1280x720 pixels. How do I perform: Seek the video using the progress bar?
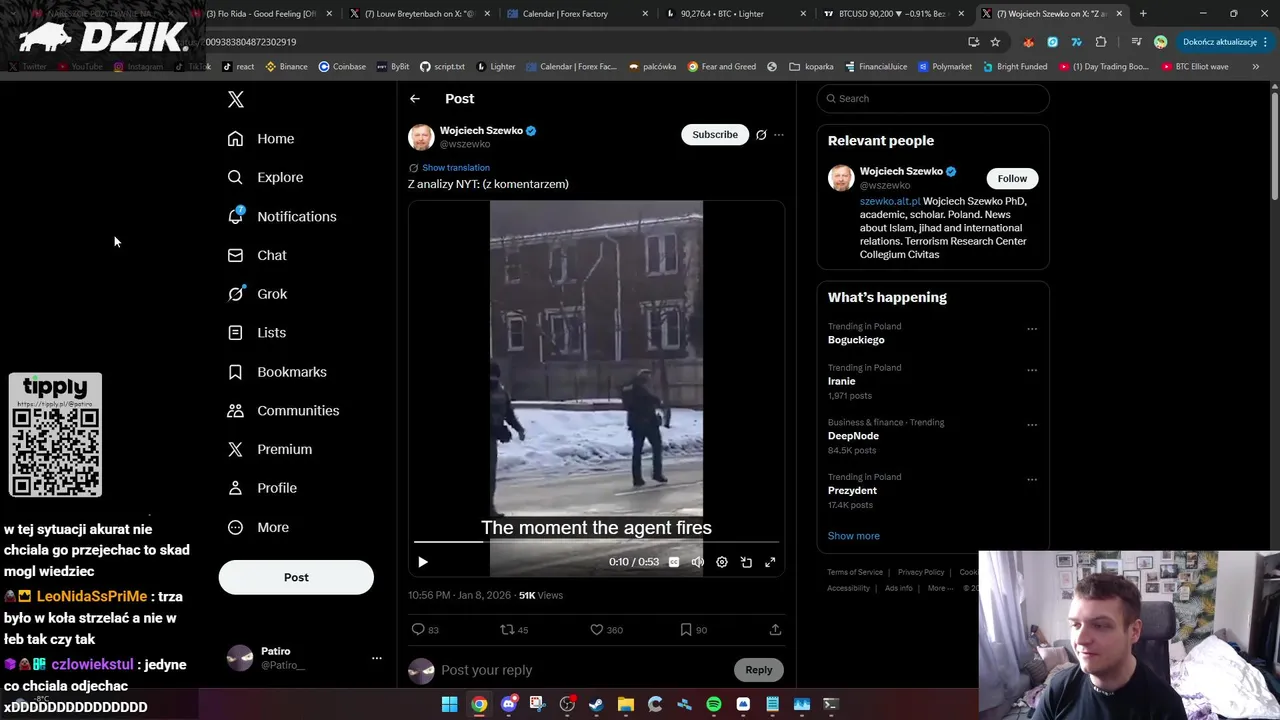(x=596, y=543)
